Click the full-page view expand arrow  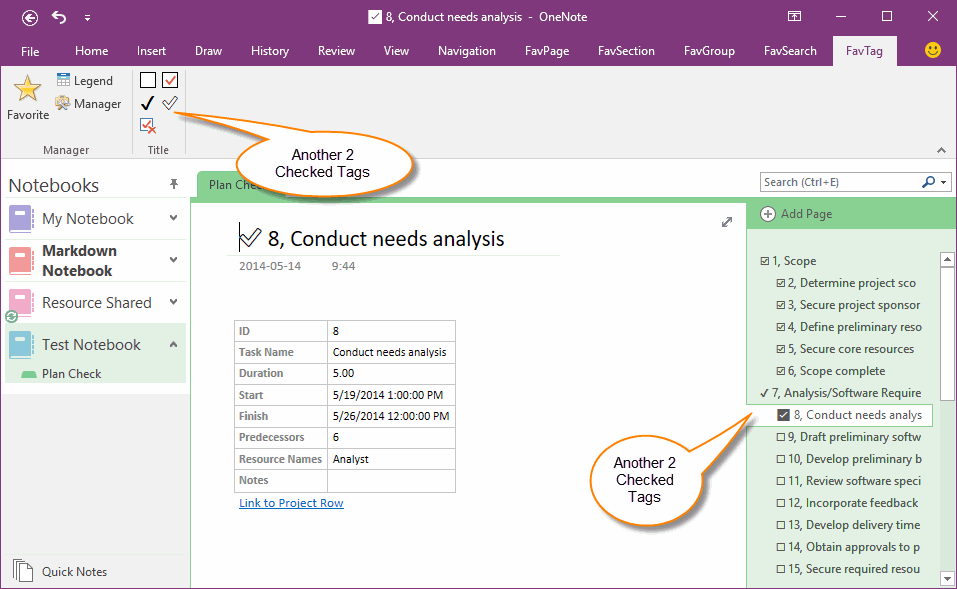click(x=727, y=222)
